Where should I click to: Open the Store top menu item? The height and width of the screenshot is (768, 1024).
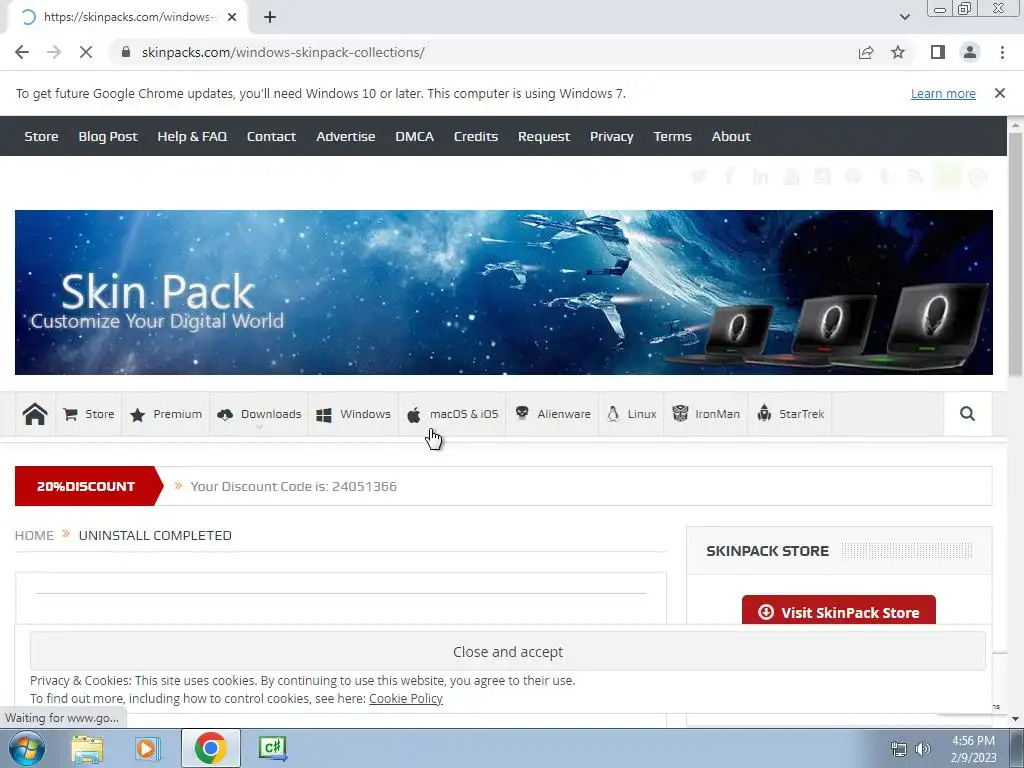pos(41,136)
